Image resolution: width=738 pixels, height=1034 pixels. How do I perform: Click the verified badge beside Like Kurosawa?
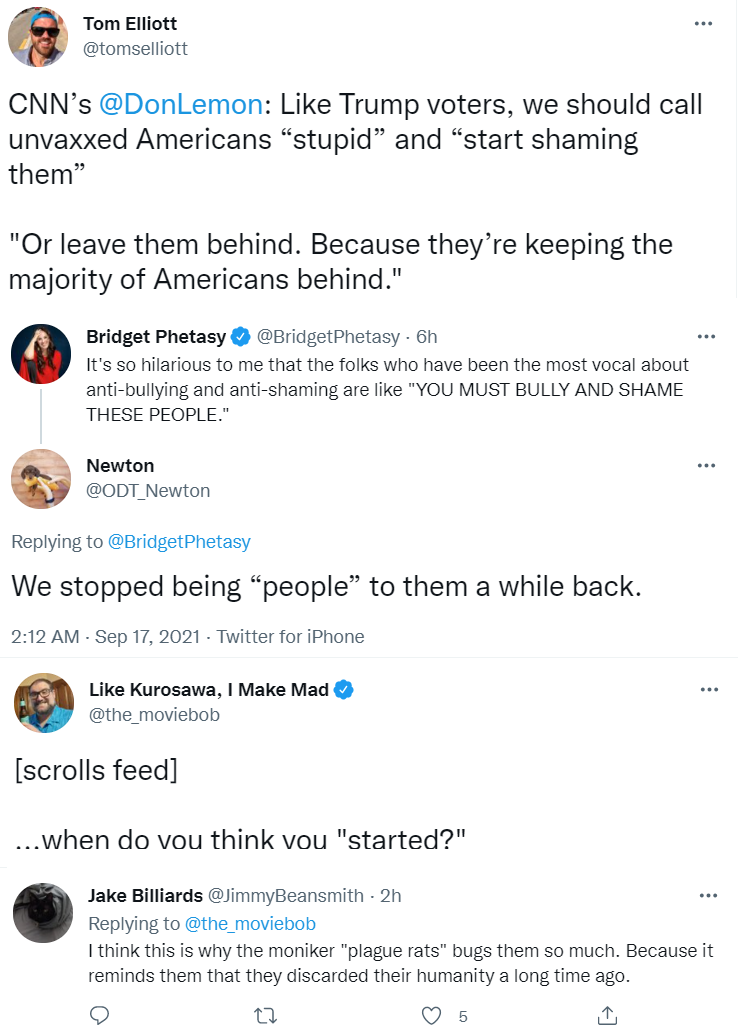click(344, 690)
